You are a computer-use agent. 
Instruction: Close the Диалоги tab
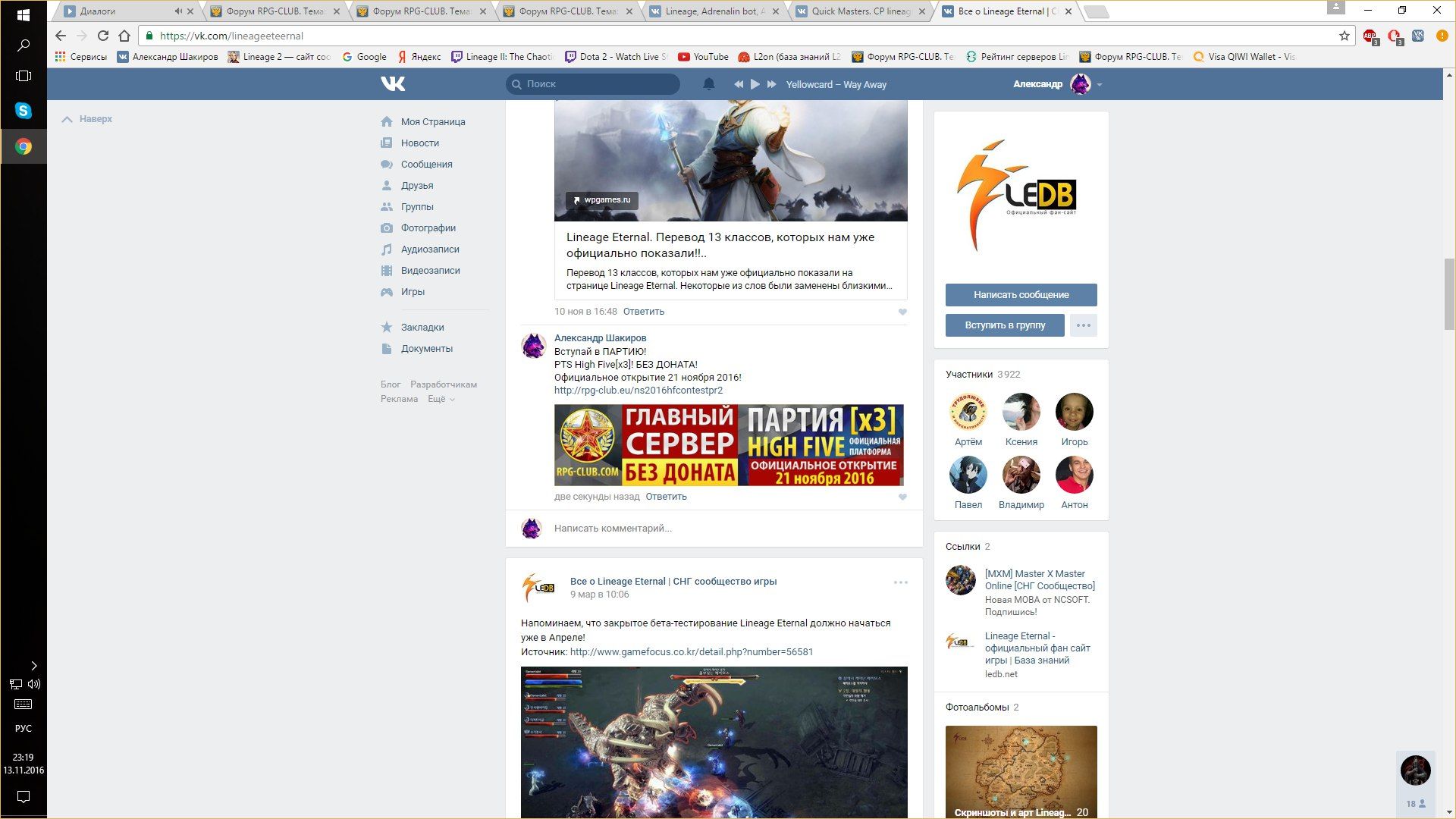190,11
